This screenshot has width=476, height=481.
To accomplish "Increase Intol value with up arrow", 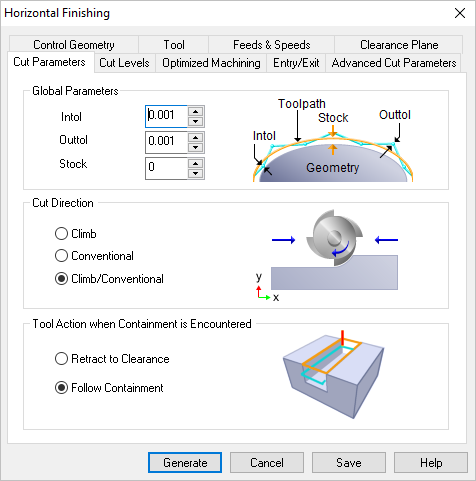I will (x=196, y=112).
